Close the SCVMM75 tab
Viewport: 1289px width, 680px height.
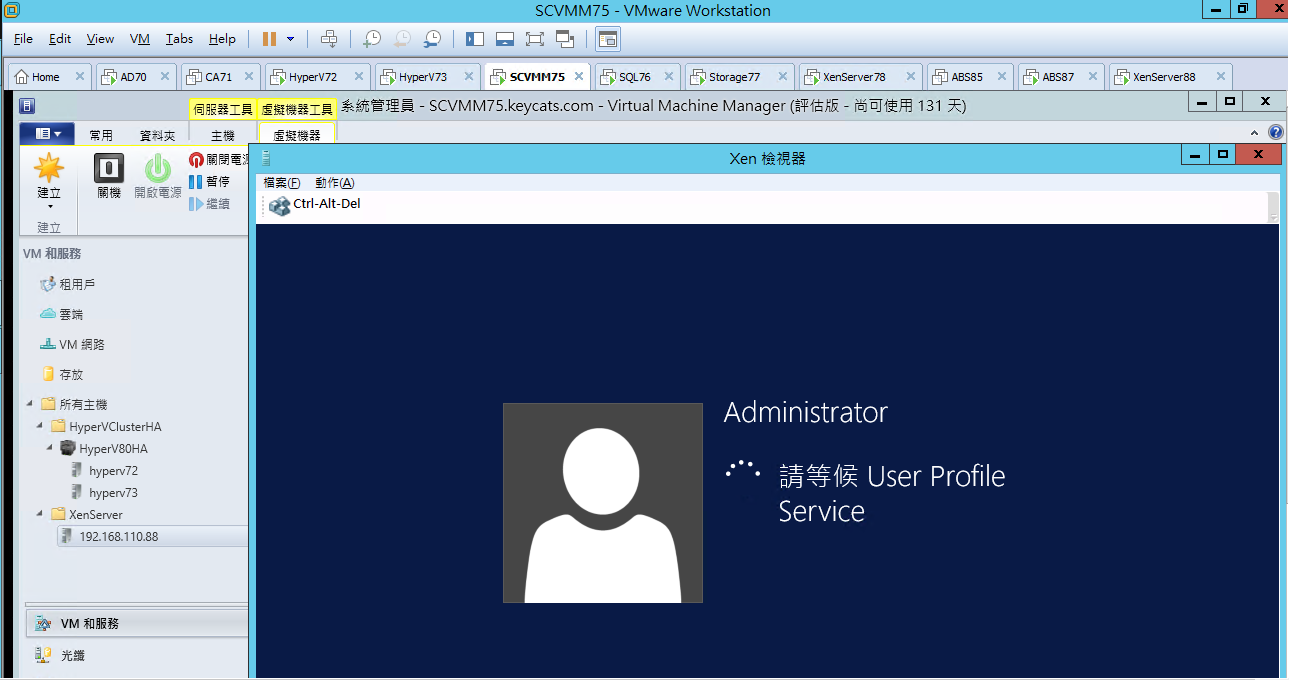(579, 76)
